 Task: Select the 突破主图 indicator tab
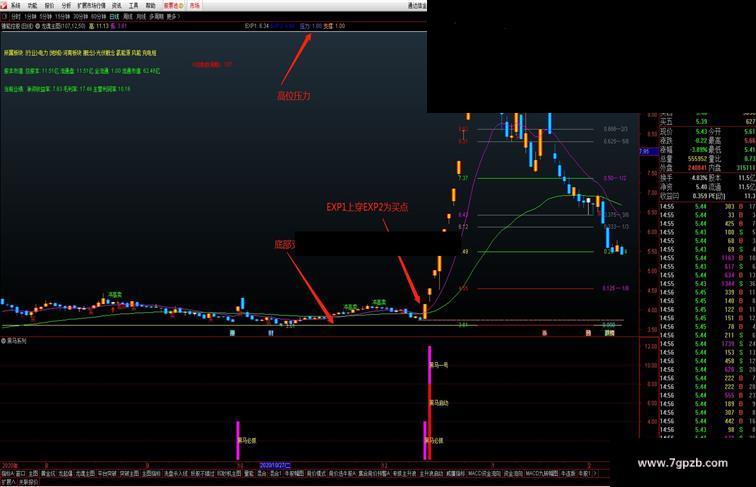tap(129, 474)
